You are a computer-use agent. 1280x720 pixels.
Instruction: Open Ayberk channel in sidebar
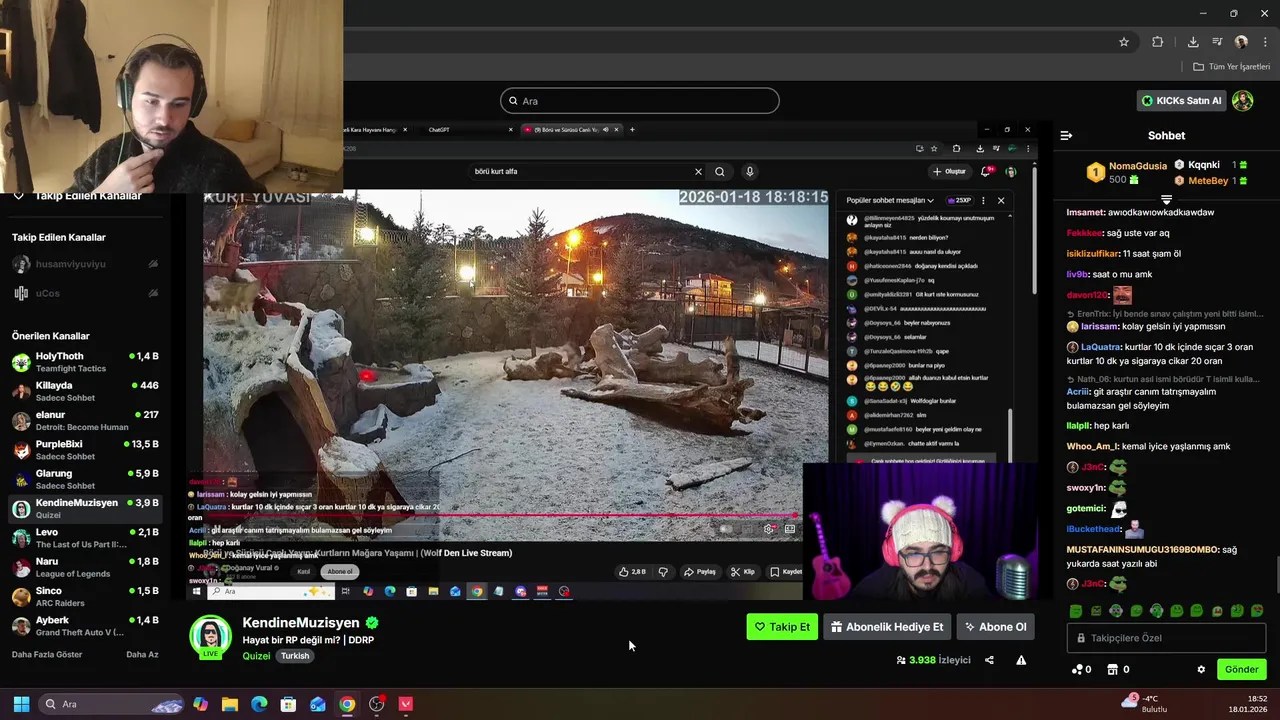pos(85,626)
